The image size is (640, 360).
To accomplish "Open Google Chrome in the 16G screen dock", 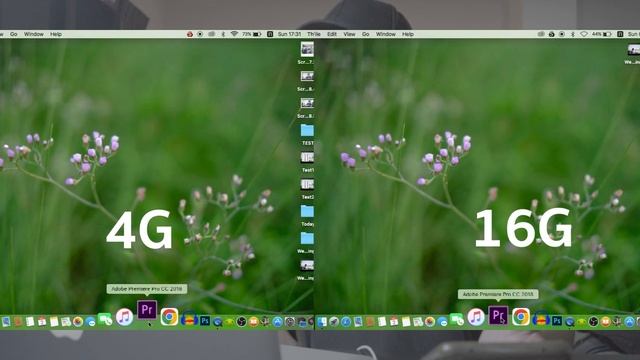I will pos(521,317).
